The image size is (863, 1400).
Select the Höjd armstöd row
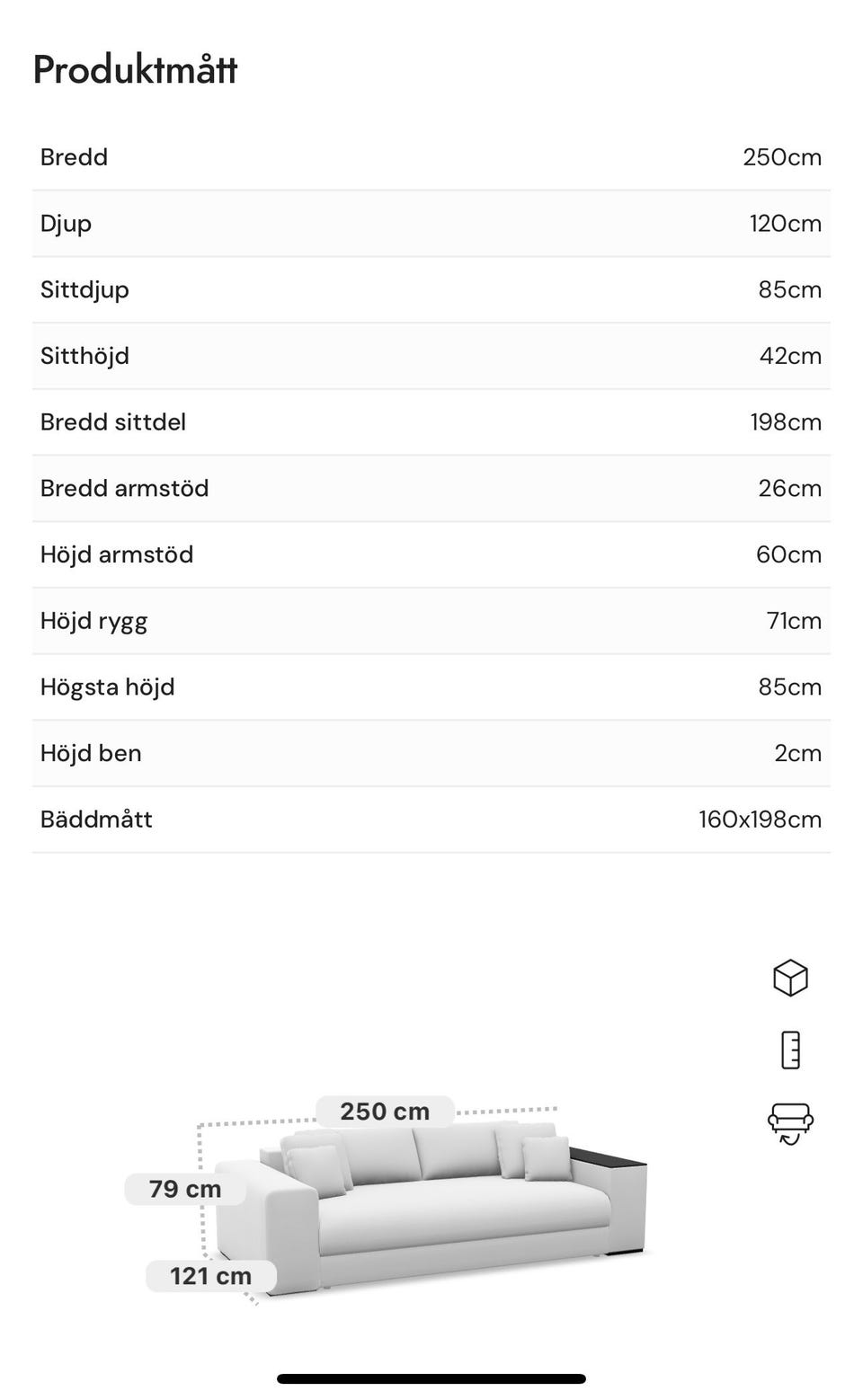point(431,554)
